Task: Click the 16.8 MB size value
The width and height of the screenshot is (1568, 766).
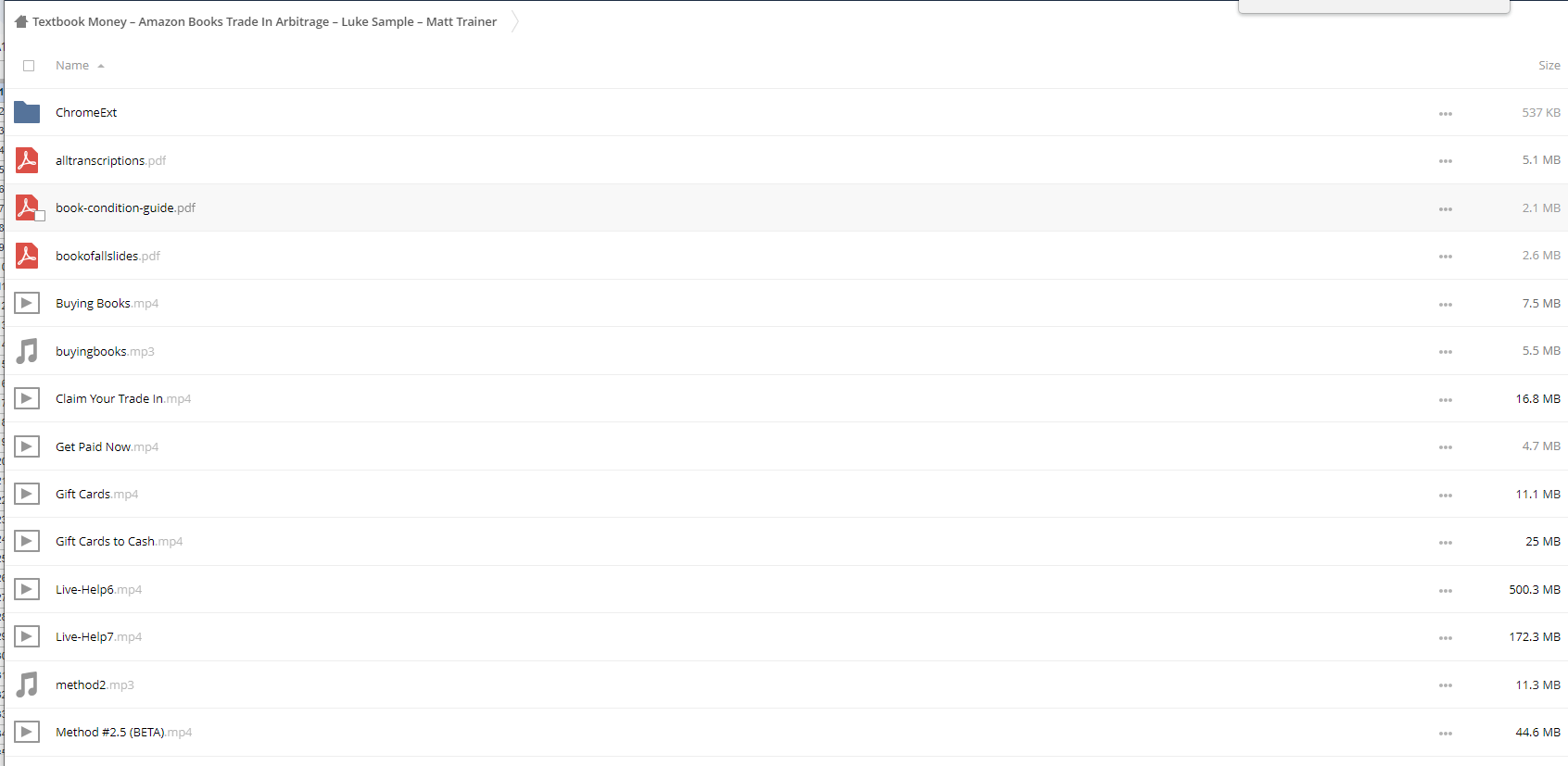Action: (x=1537, y=398)
